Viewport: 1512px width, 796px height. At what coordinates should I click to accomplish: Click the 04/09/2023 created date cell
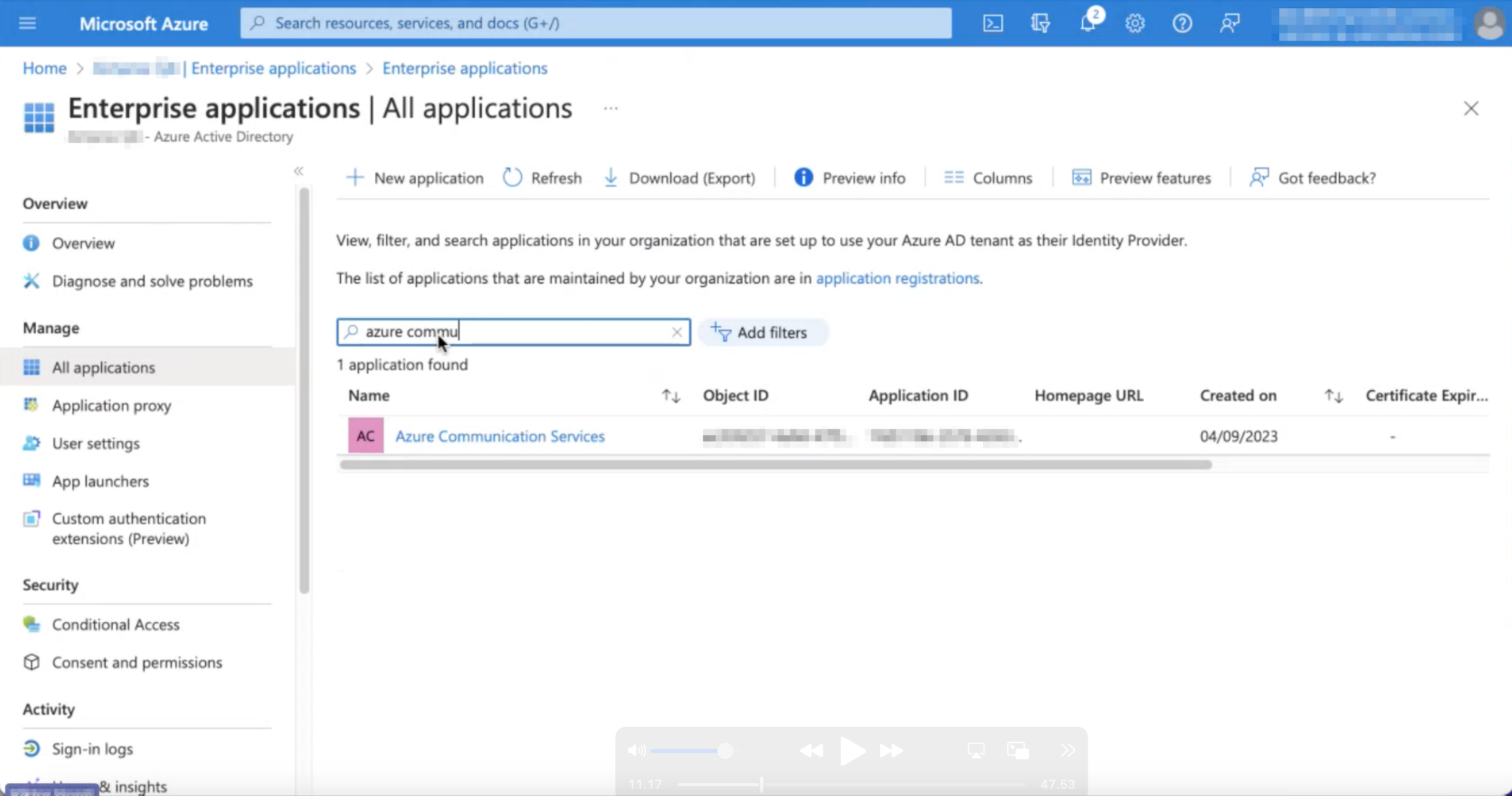coord(1238,436)
